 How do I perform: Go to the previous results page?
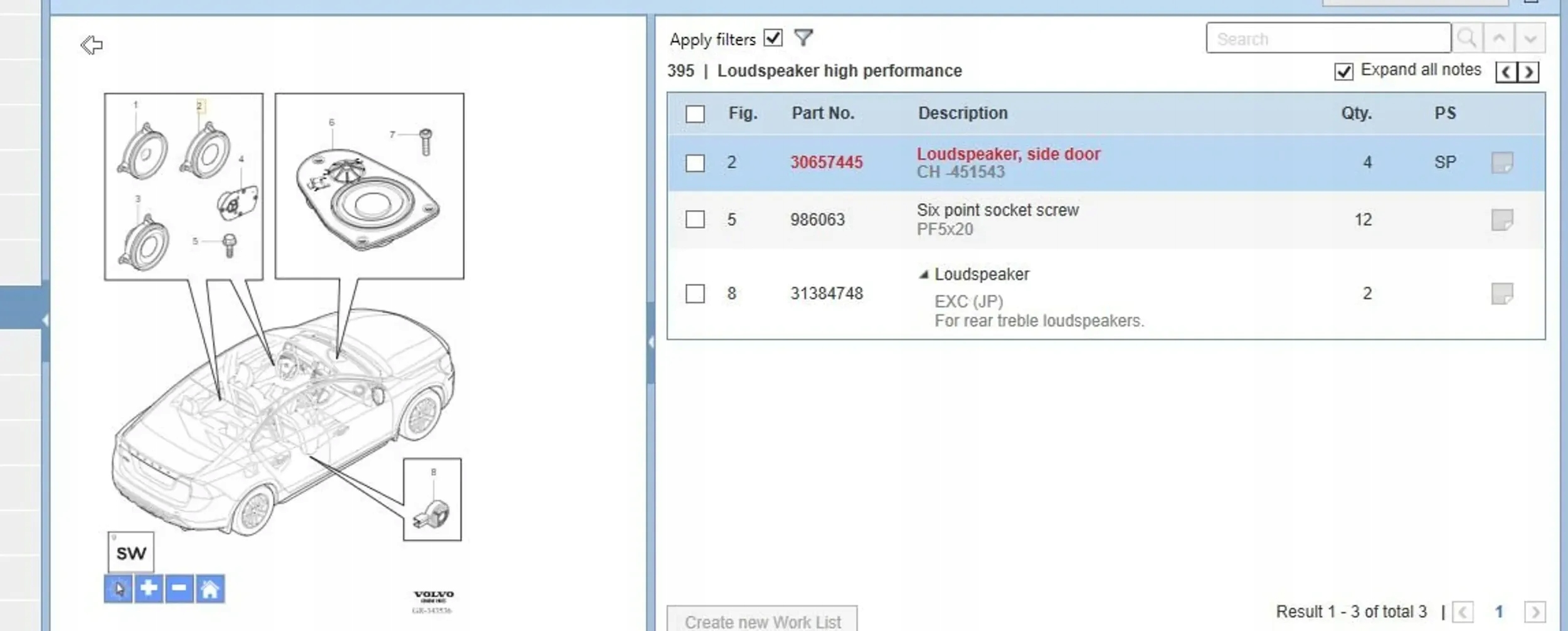pyautogui.click(x=1463, y=612)
